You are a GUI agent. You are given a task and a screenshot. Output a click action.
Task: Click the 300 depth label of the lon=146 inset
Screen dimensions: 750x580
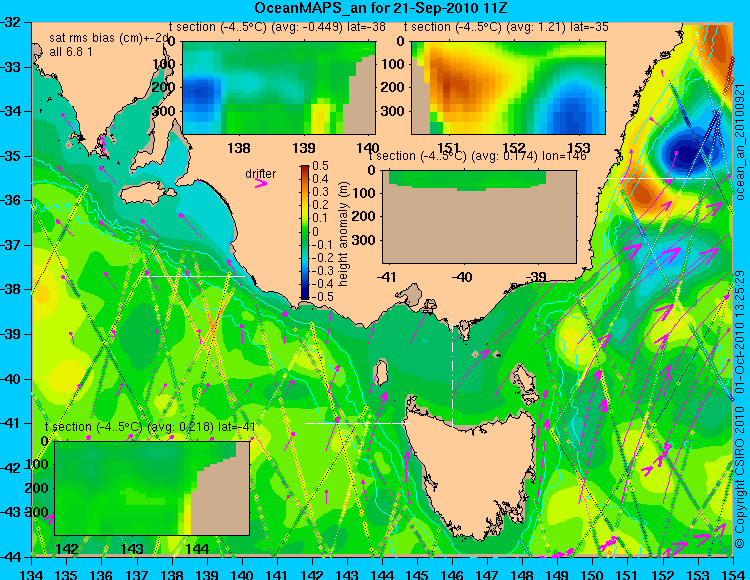coord(365,240)
